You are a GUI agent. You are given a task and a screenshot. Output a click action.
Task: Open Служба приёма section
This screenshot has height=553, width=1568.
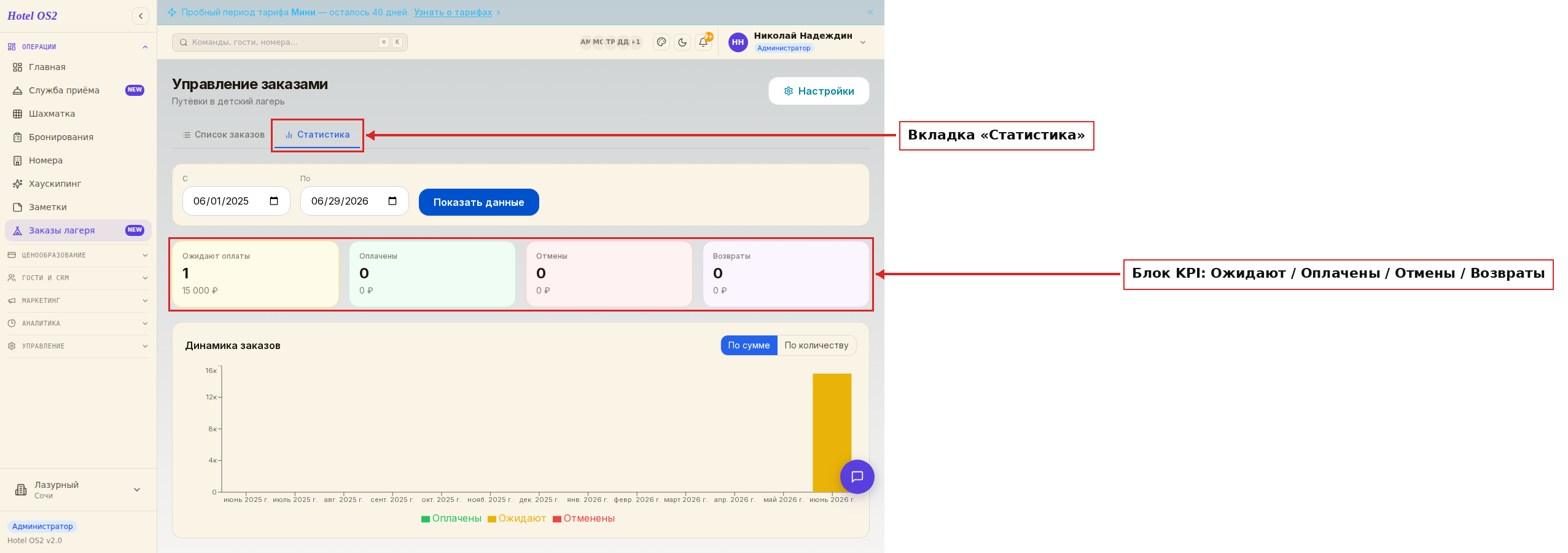click(x=78, y=90)
